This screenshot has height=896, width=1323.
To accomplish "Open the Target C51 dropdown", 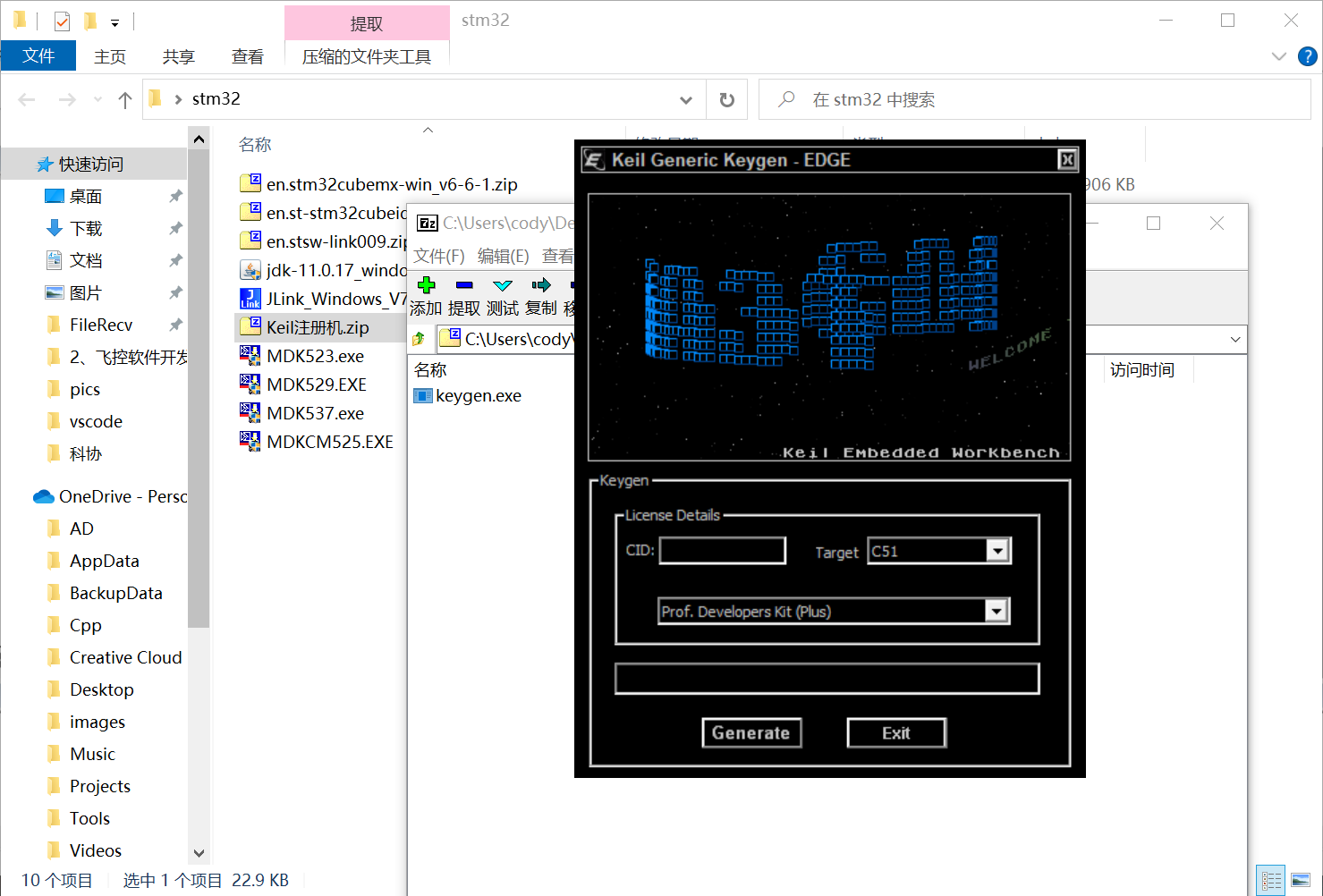I will pos(997,551).
